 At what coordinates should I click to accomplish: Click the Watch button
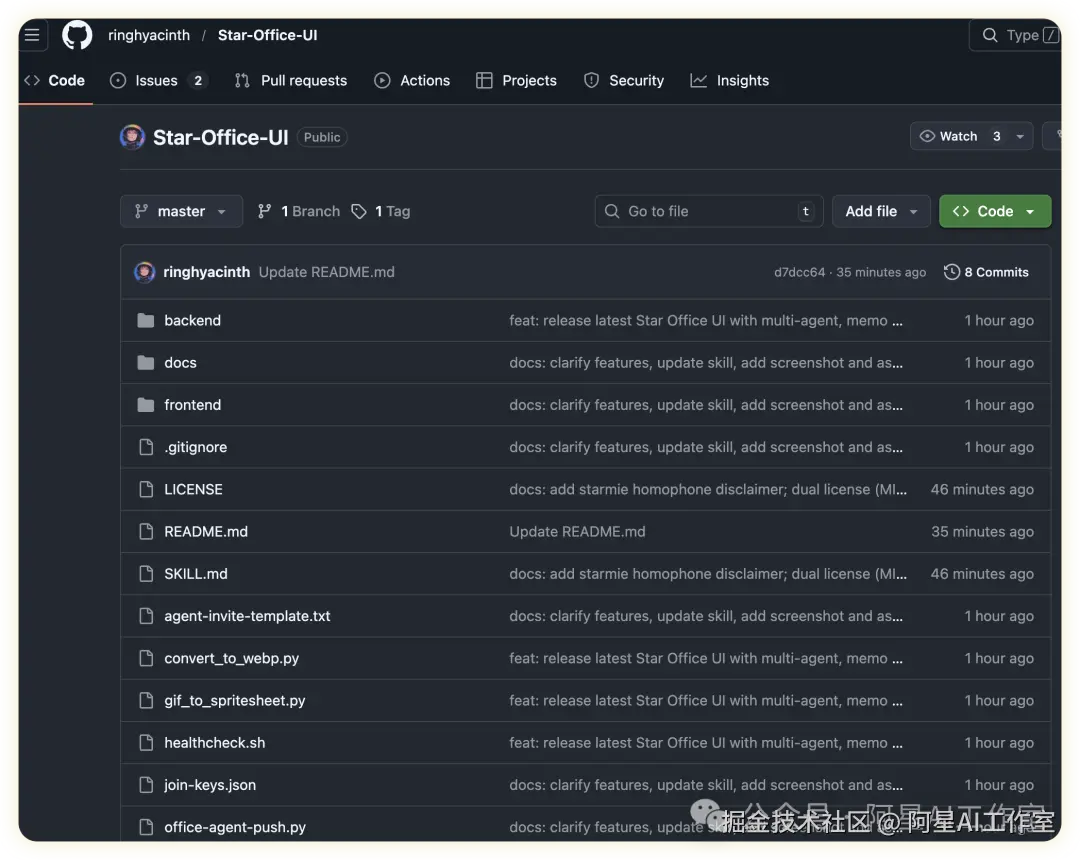tap(959, 136)
